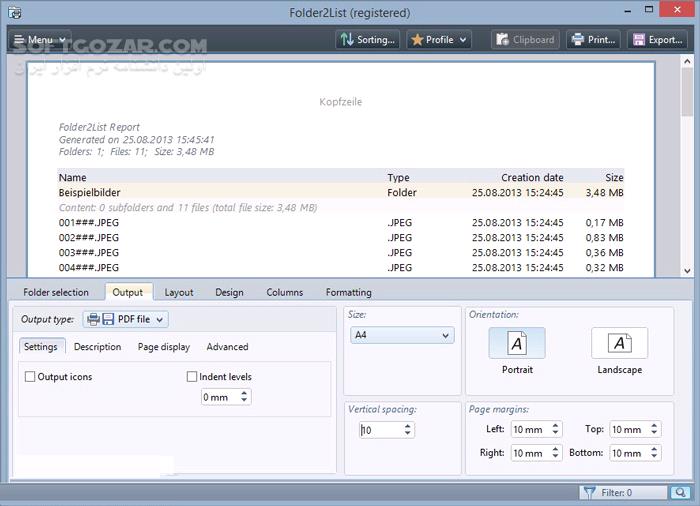Click the Creation date column header
700x506 pixels.
[x=532, y=177]
